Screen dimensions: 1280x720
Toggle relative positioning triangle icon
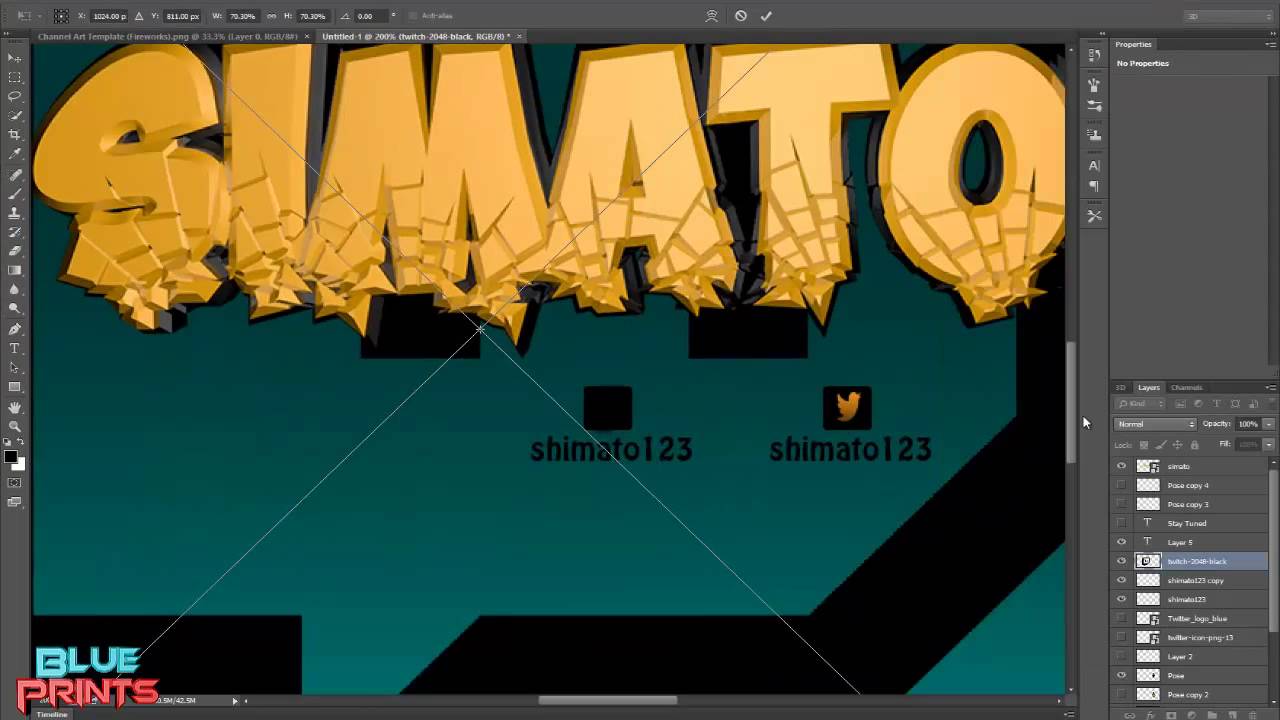(138, 16)
